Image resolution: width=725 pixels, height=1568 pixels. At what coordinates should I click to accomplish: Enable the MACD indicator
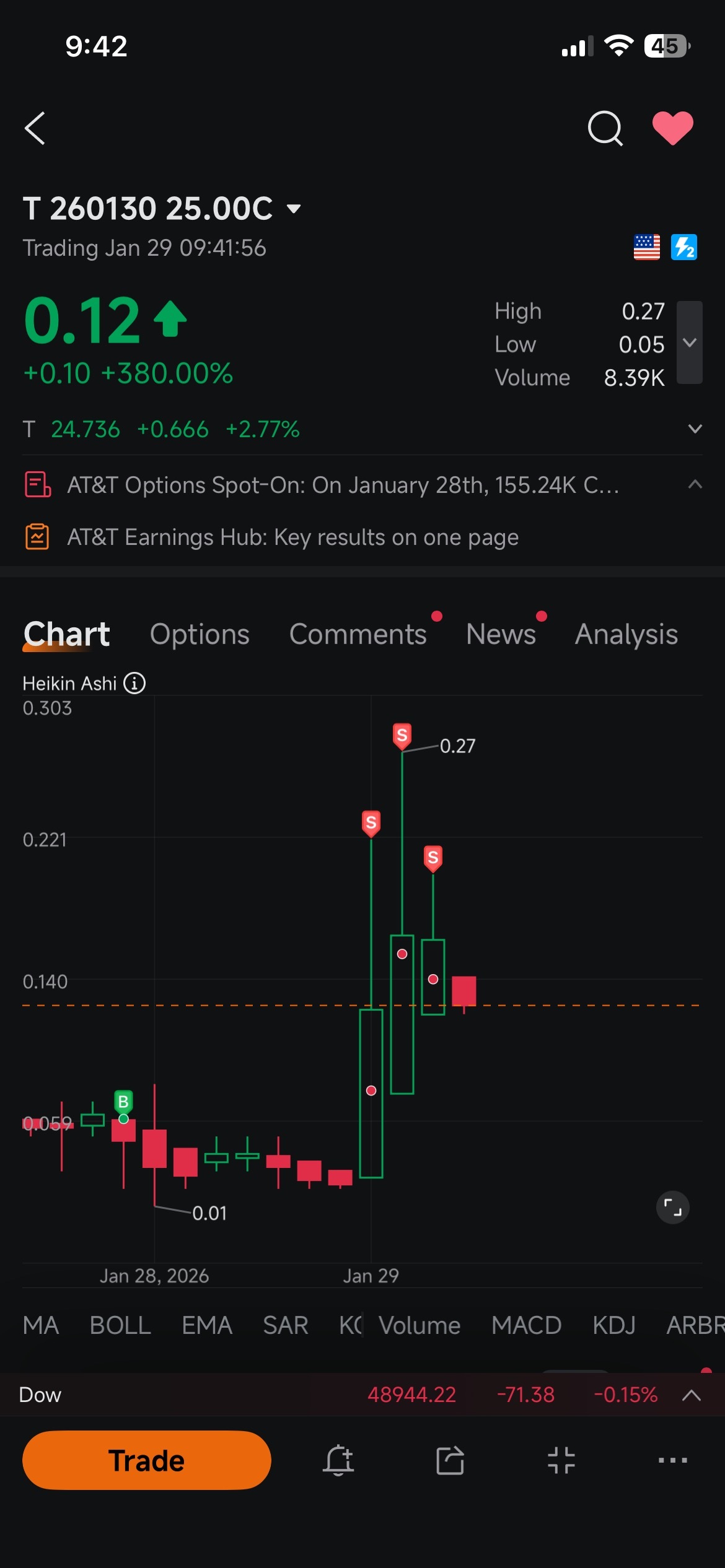point(526,1325)
